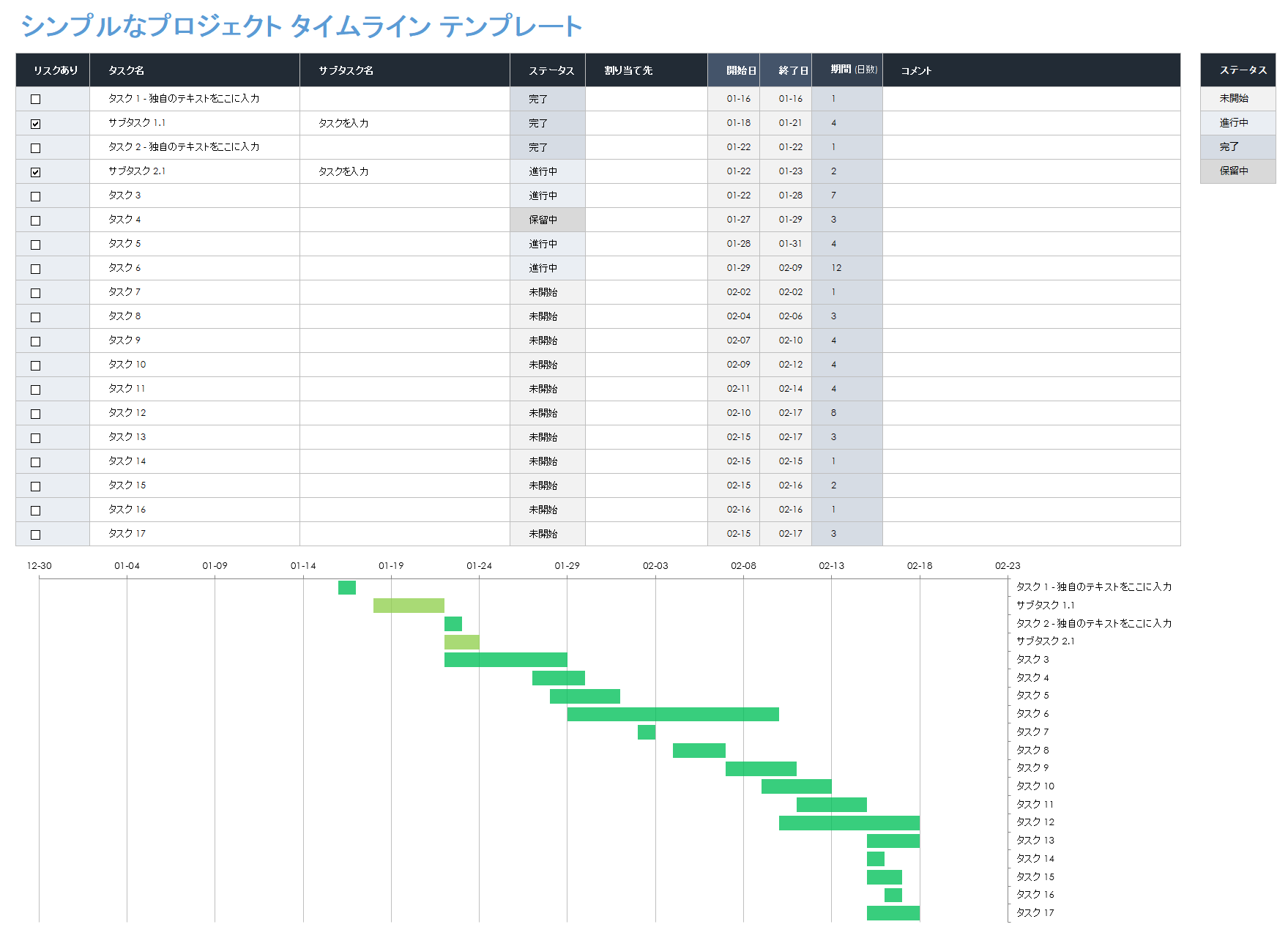Select the start date 02-10 for タスク 12
The image size is (1288, 938).
point(734,413)
